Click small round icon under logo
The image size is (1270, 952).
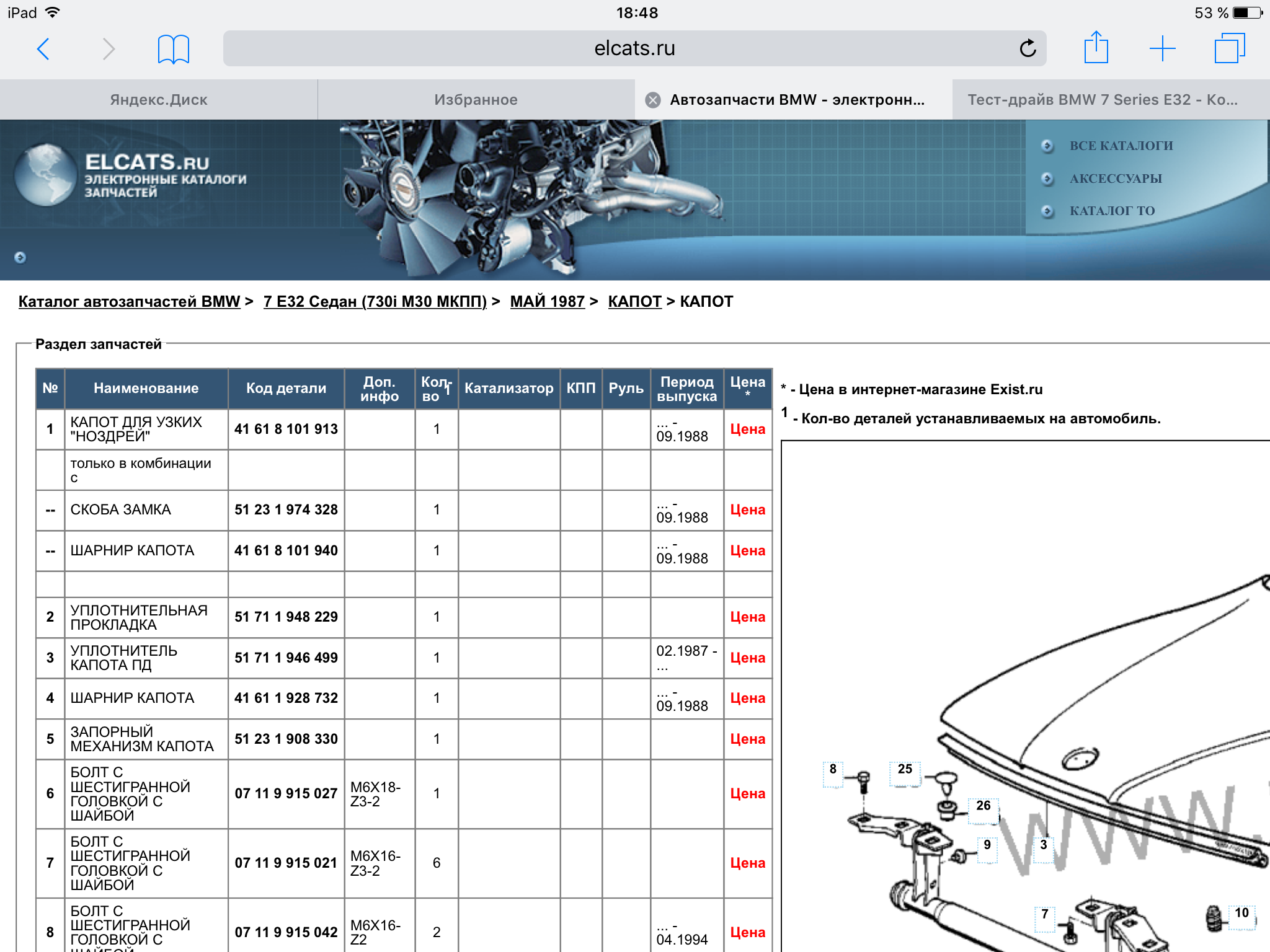pyautogui.click(x=20, y=257)
